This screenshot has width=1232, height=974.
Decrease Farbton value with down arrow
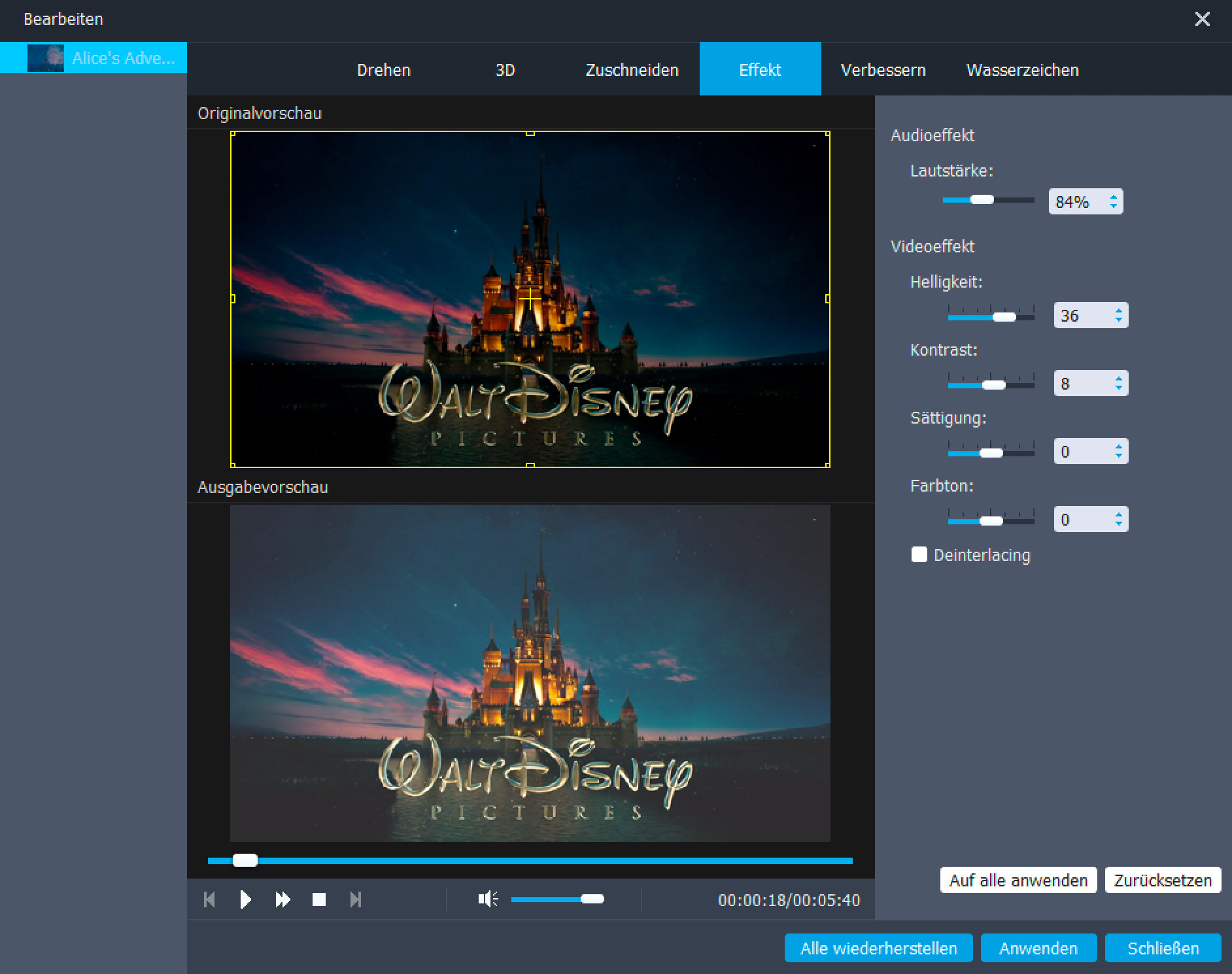(1119, 524)
